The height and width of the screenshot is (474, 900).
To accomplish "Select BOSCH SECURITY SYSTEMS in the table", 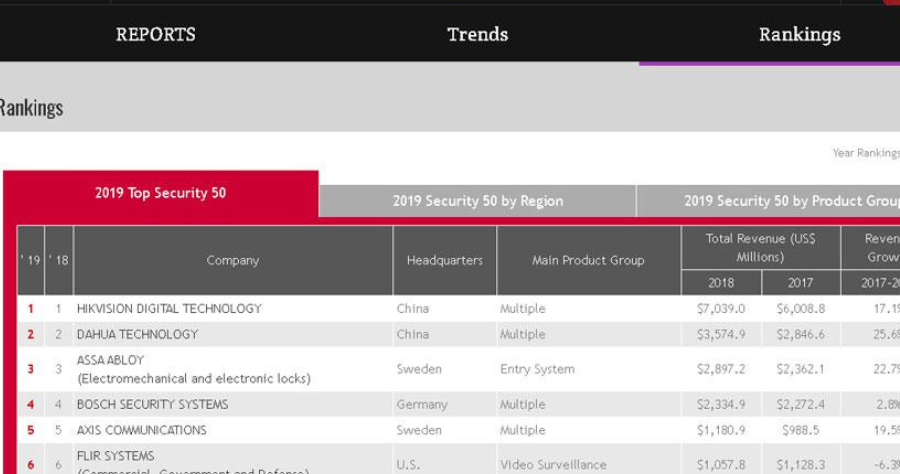I will pyautogui.click(x=152, y=405).
